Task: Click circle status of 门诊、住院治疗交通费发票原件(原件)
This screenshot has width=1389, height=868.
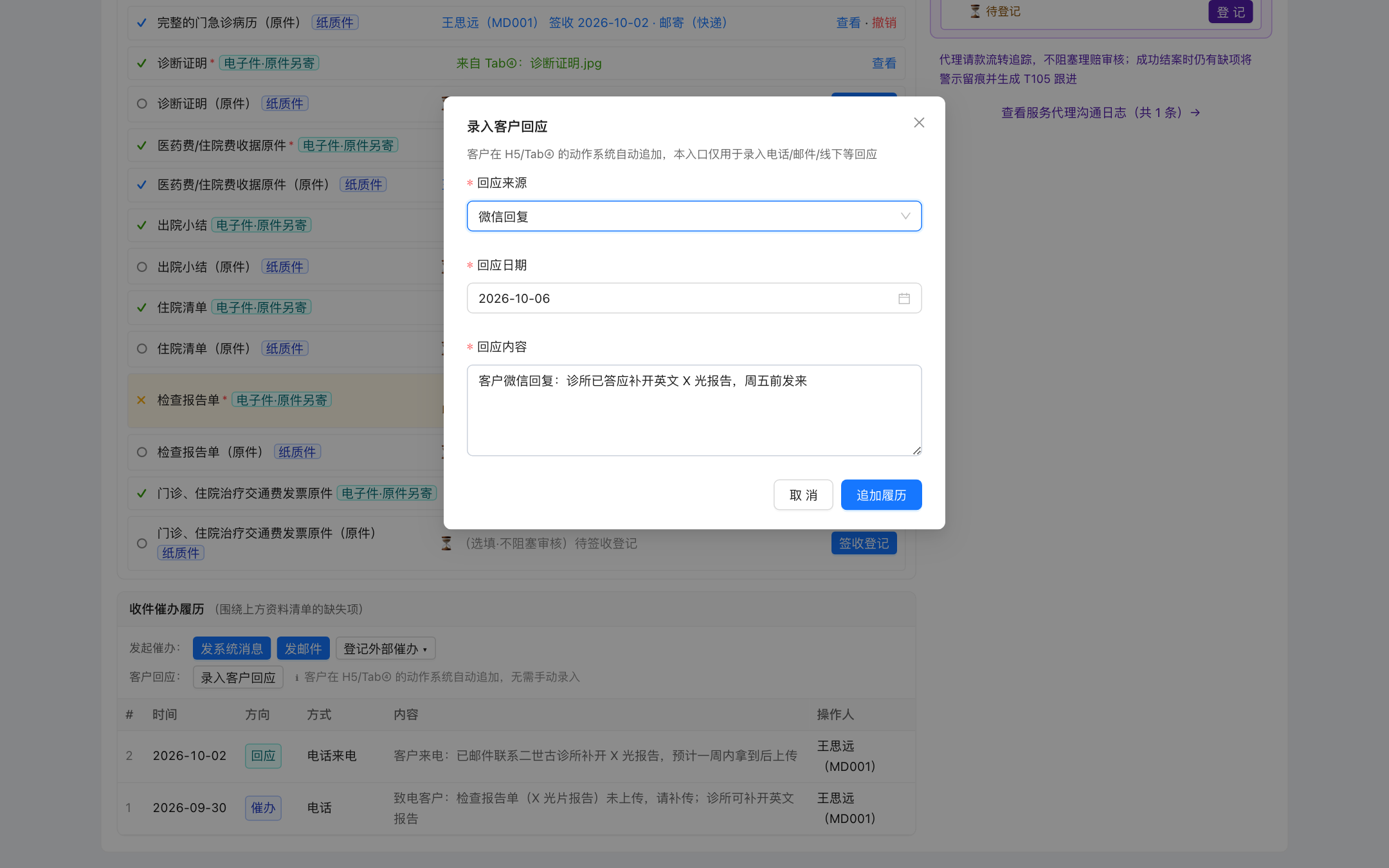Action: [142, 543]
